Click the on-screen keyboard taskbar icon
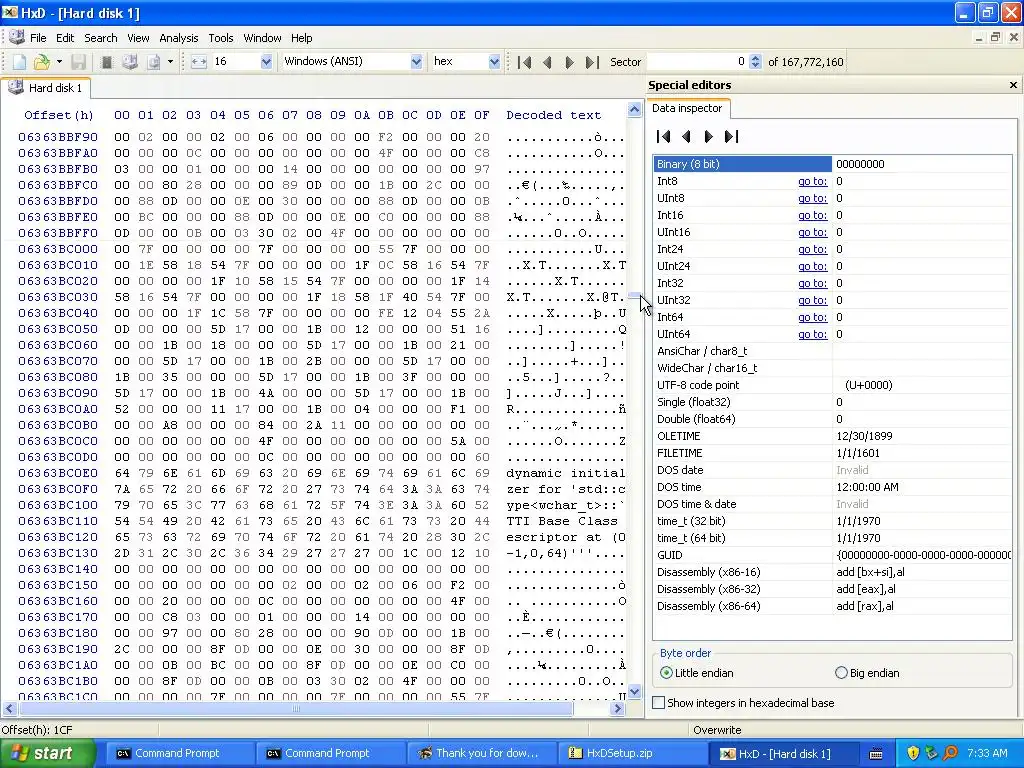The image size is (1024, 768). [x=876, y=754]
